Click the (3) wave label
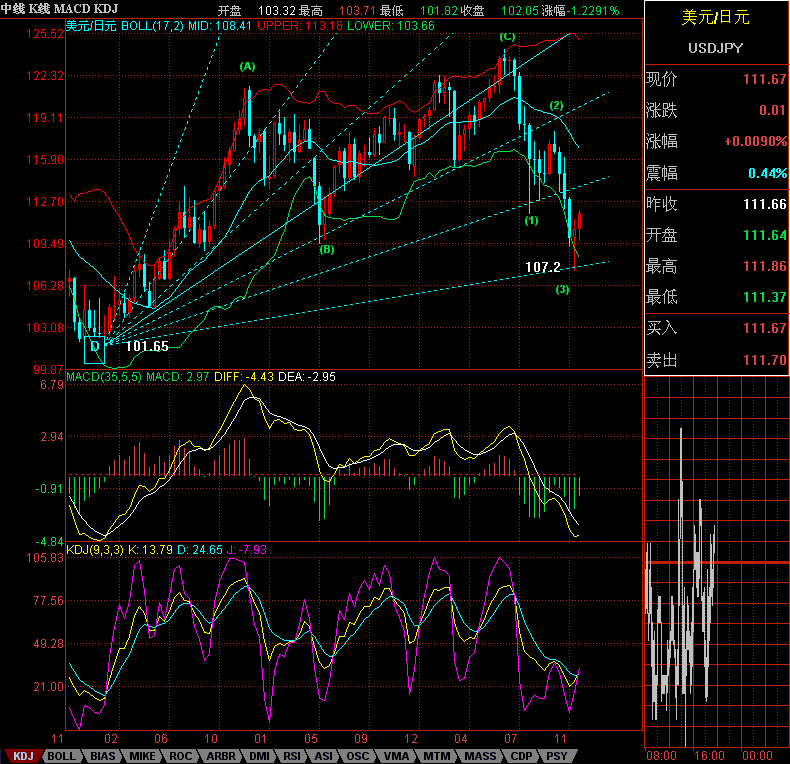Screen dimensions: 790x764 tap(562, 289)
